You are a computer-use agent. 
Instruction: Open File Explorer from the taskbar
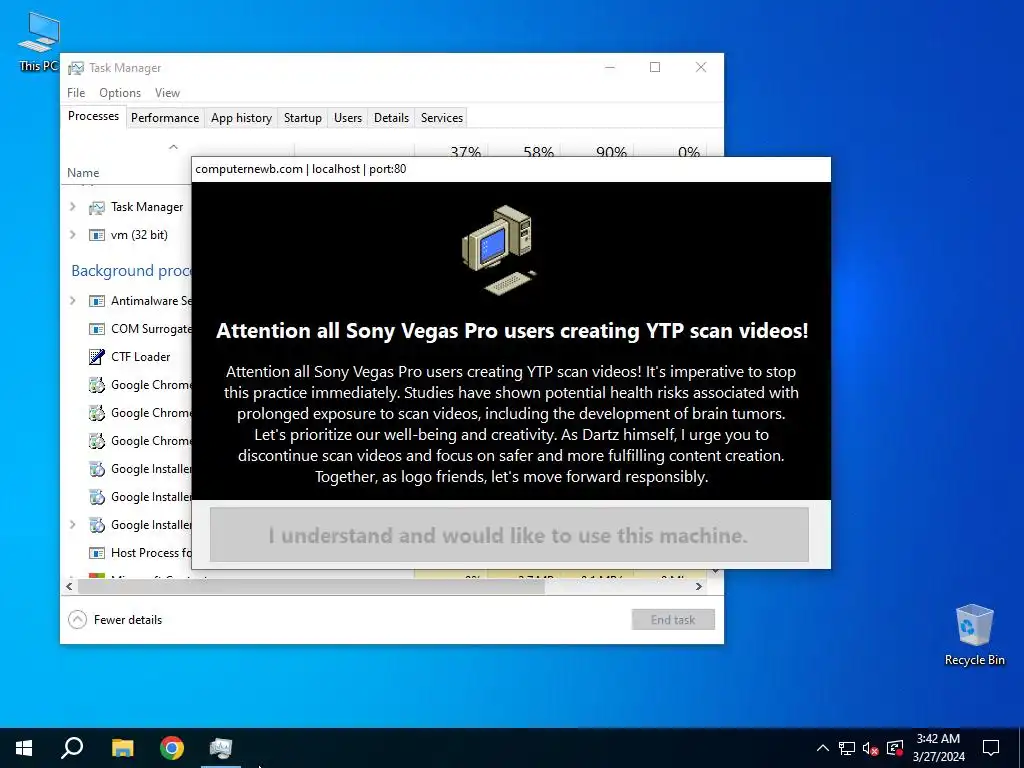pos(122,748)
